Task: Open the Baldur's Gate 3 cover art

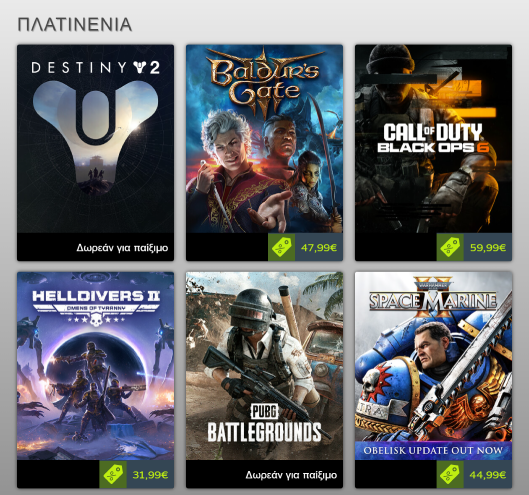Action: click(x=264, y=139)
